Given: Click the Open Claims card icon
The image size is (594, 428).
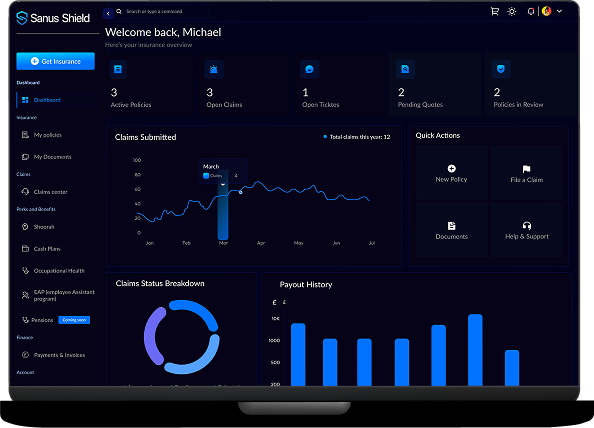Looking at the screenshot, I should (214, 69).
